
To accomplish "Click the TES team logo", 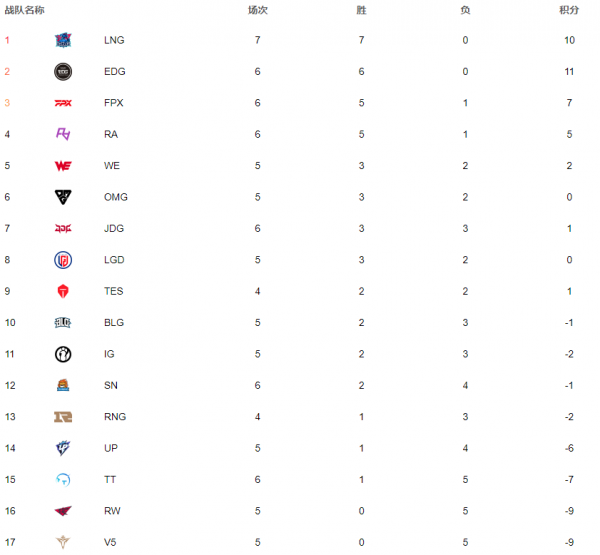I will coord(63,291).
